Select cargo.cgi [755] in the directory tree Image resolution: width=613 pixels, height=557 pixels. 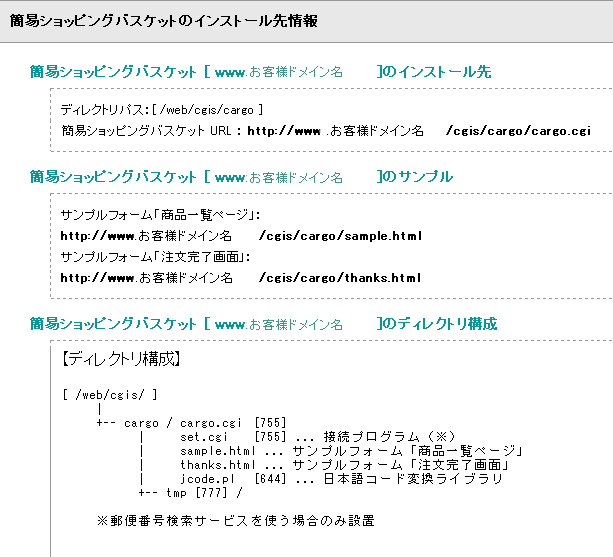click(233, 423)
